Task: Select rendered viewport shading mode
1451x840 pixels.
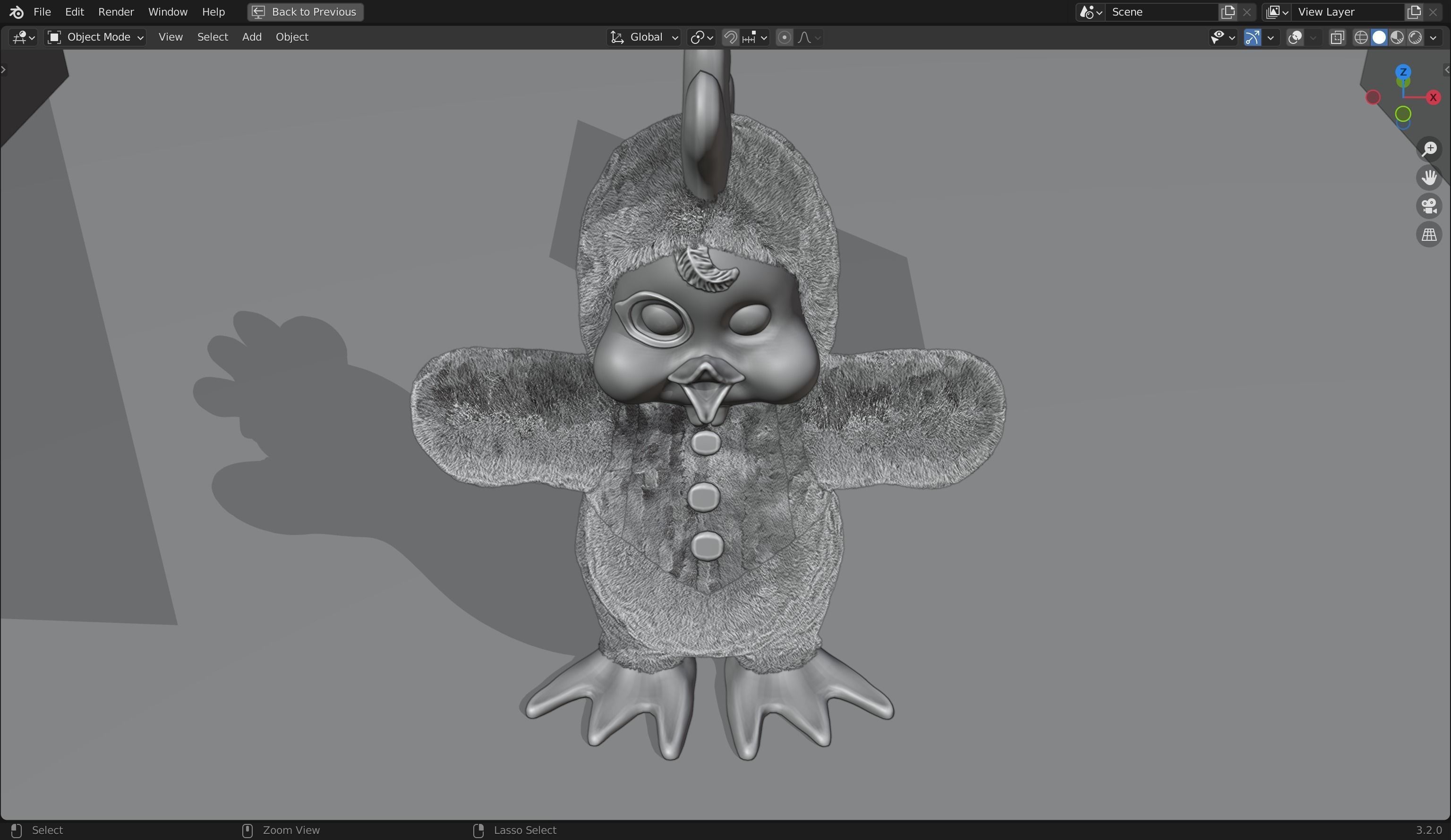Action: (x=1415, y=37)
